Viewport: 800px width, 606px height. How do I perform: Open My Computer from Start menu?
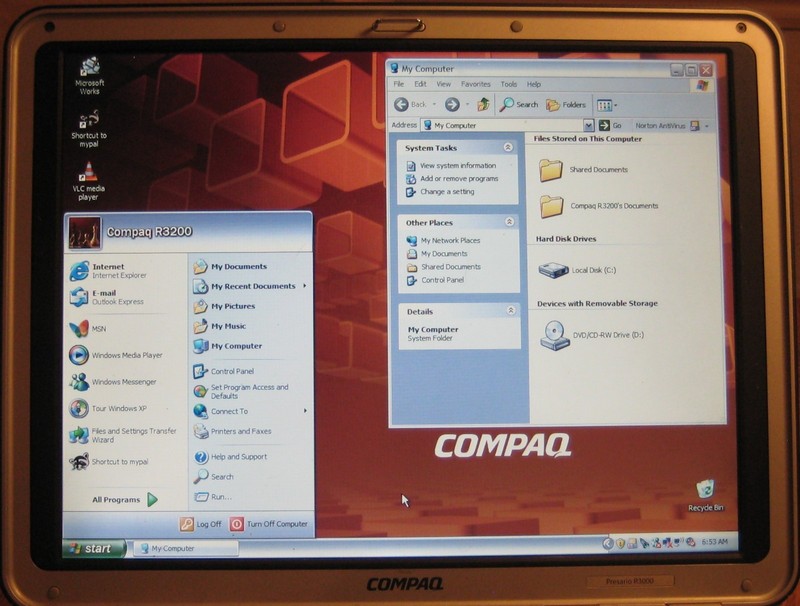228,346
